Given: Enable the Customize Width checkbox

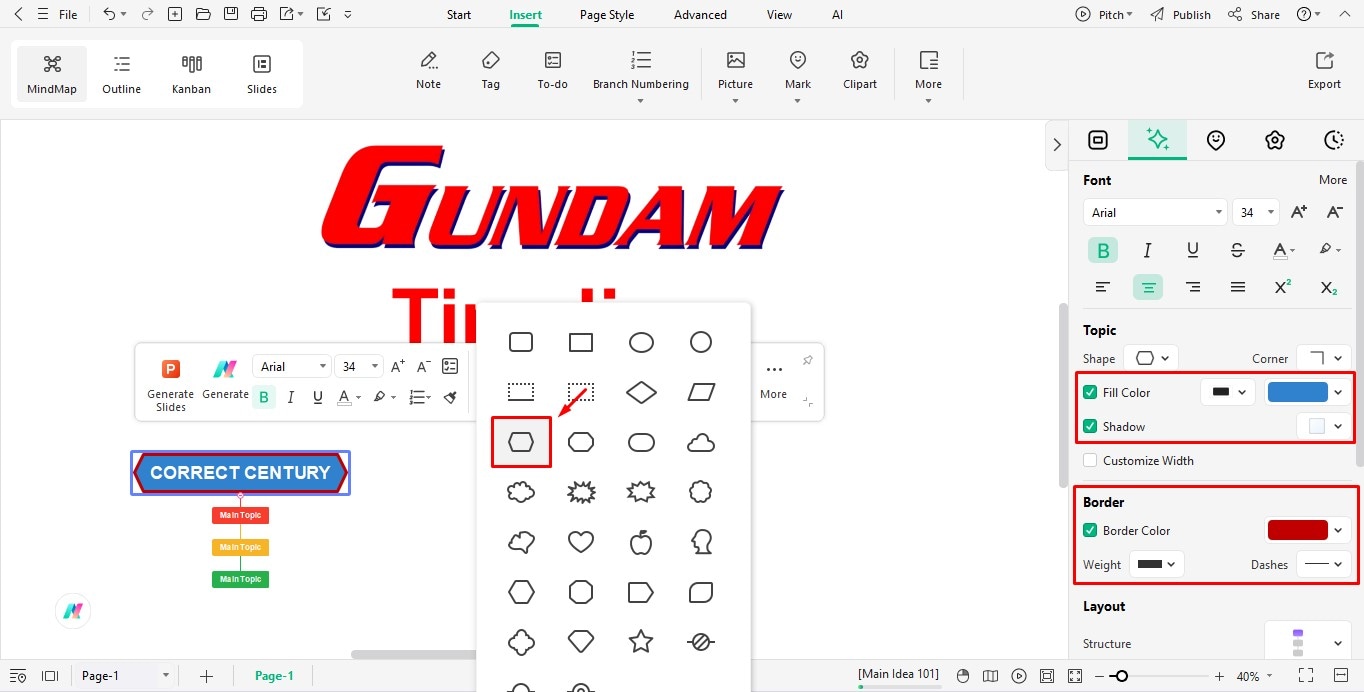Looking at the screenshot, I should coord(1090,460).
